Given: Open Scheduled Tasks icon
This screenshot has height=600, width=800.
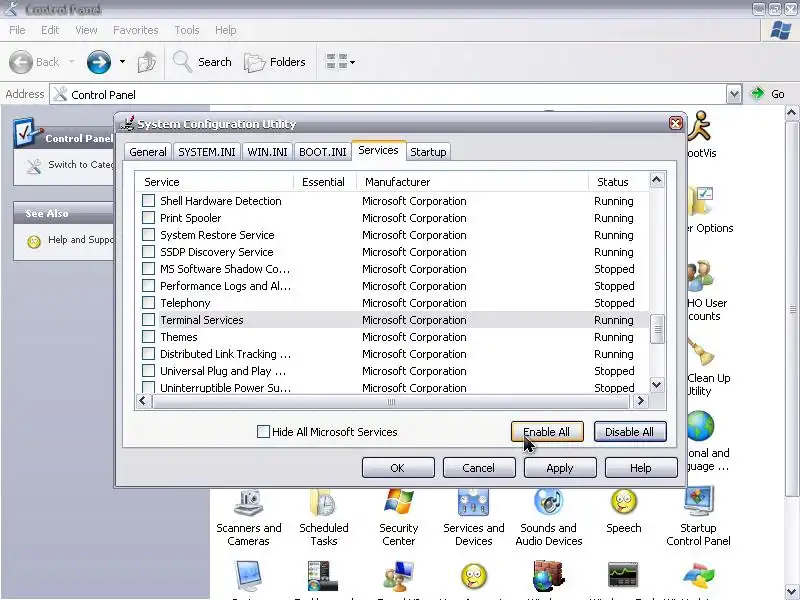Looking at the screenshot, I should click(x=323, y=518).
